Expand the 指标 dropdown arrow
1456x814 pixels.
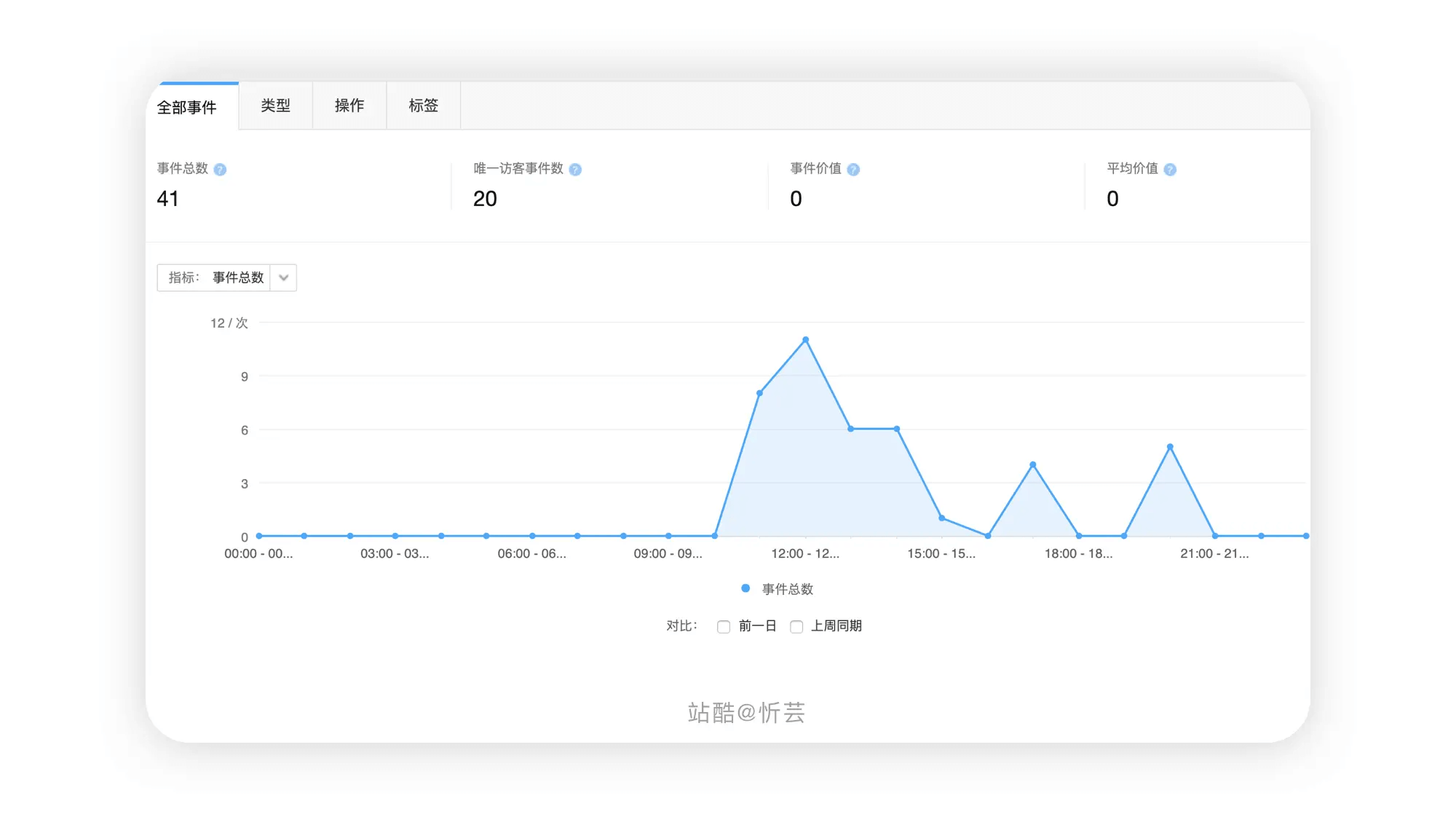[284, 277]
